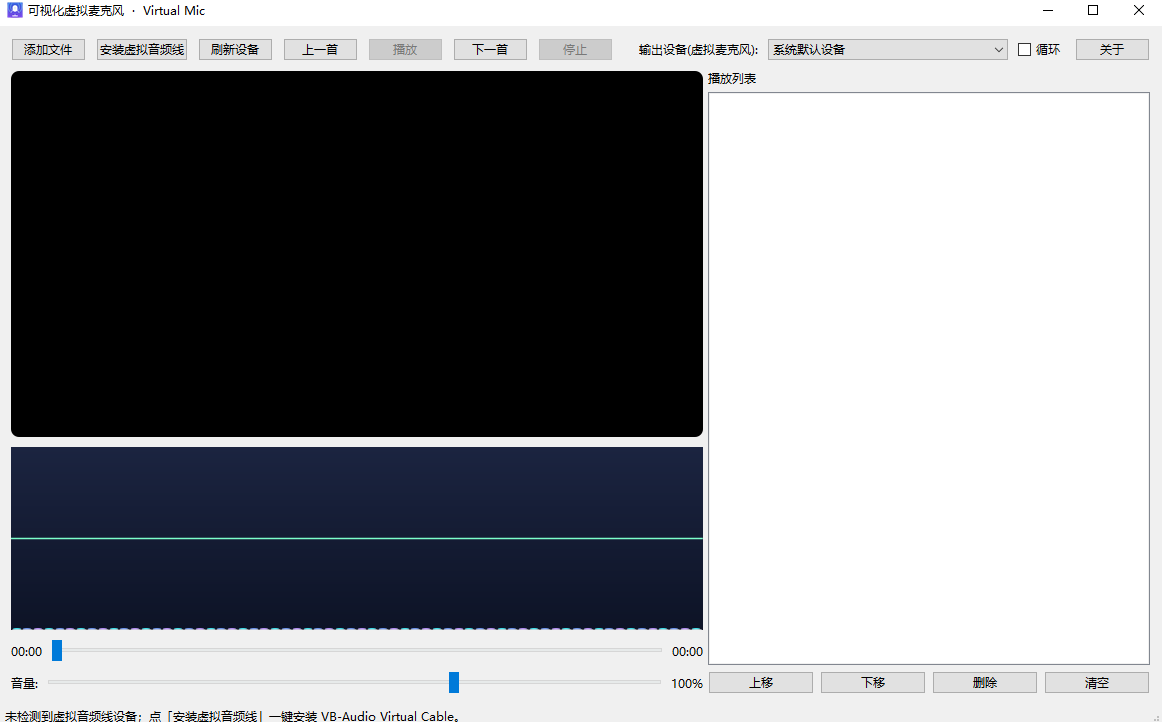Image resolution: width=1162 pixels, height=722 pixels.
Task: Click the audio waveform visualizer panel
Action: click(x=356, y=538)
